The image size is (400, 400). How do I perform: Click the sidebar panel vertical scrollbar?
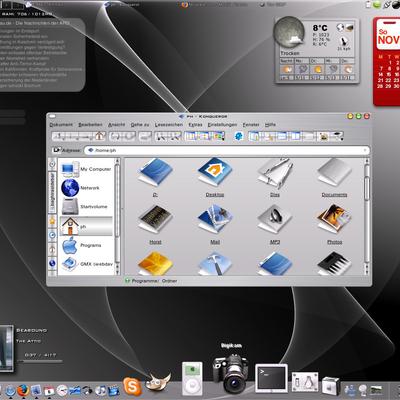pyautogui.click(x=117, y=217)
